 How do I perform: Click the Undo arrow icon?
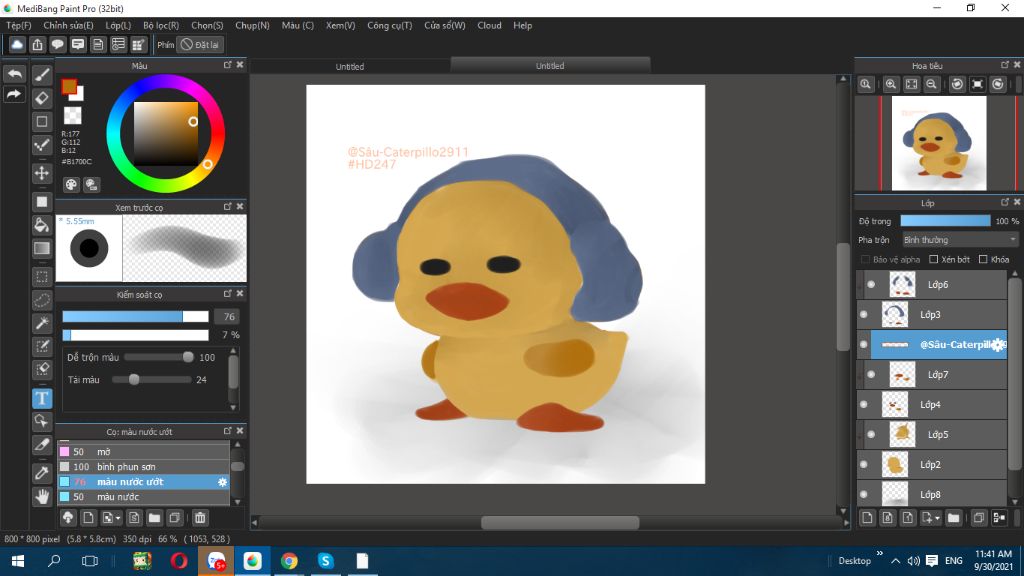click(14, 75)
